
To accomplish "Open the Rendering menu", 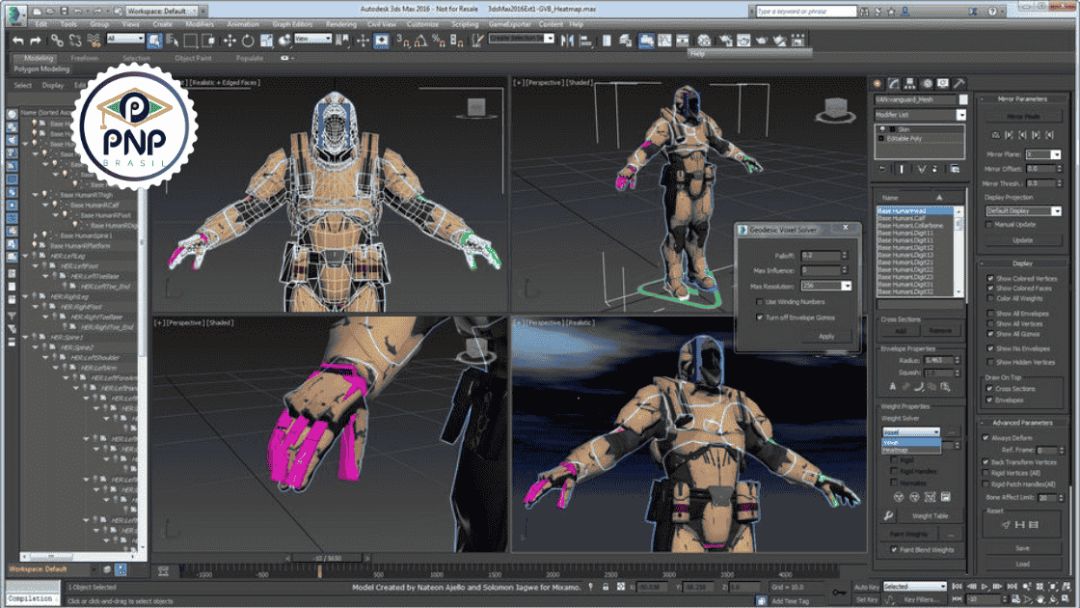I will click(x=341, y=24).
